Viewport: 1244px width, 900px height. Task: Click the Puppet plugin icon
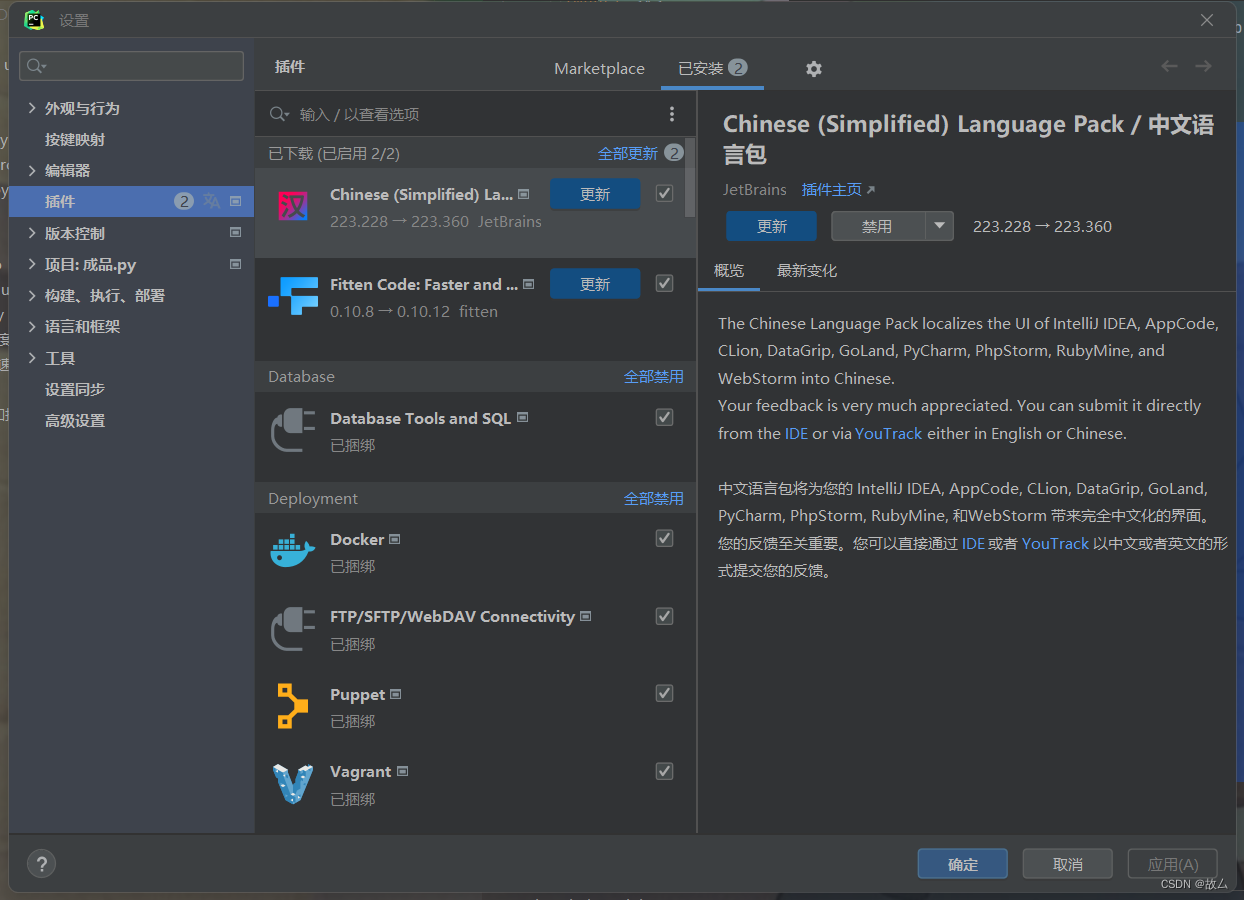click(293, 706)
